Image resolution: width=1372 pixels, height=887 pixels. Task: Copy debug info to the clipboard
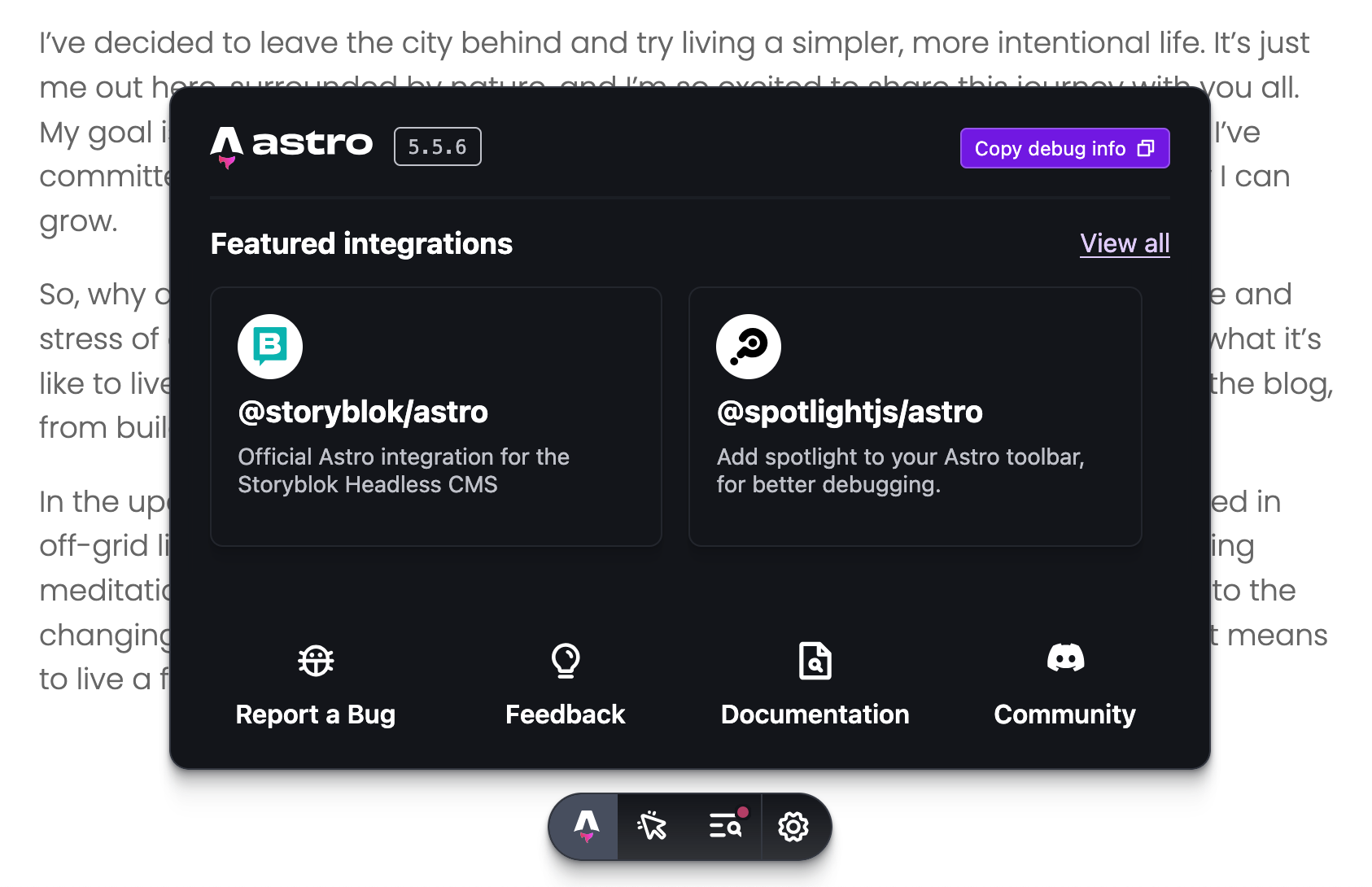point(1064,148)
